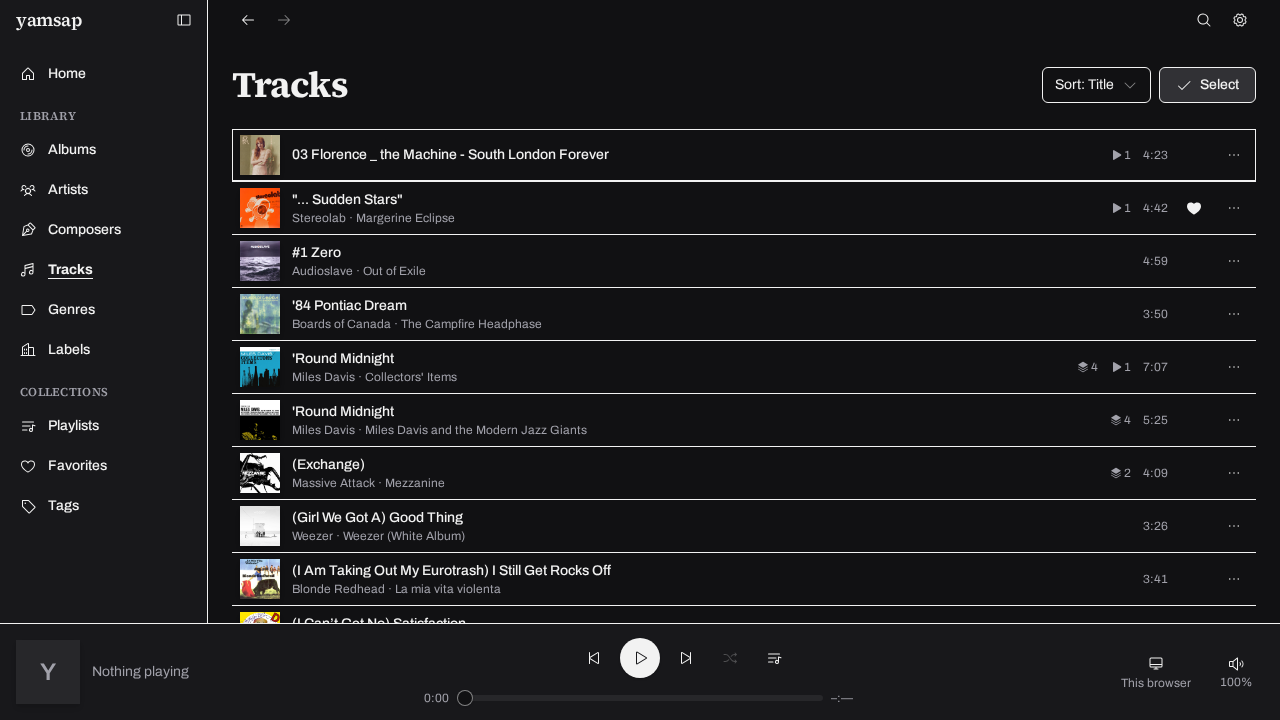Open more options for (Exchange) track
This screenshot has height=720, width=1280.
coord(1234,473)
